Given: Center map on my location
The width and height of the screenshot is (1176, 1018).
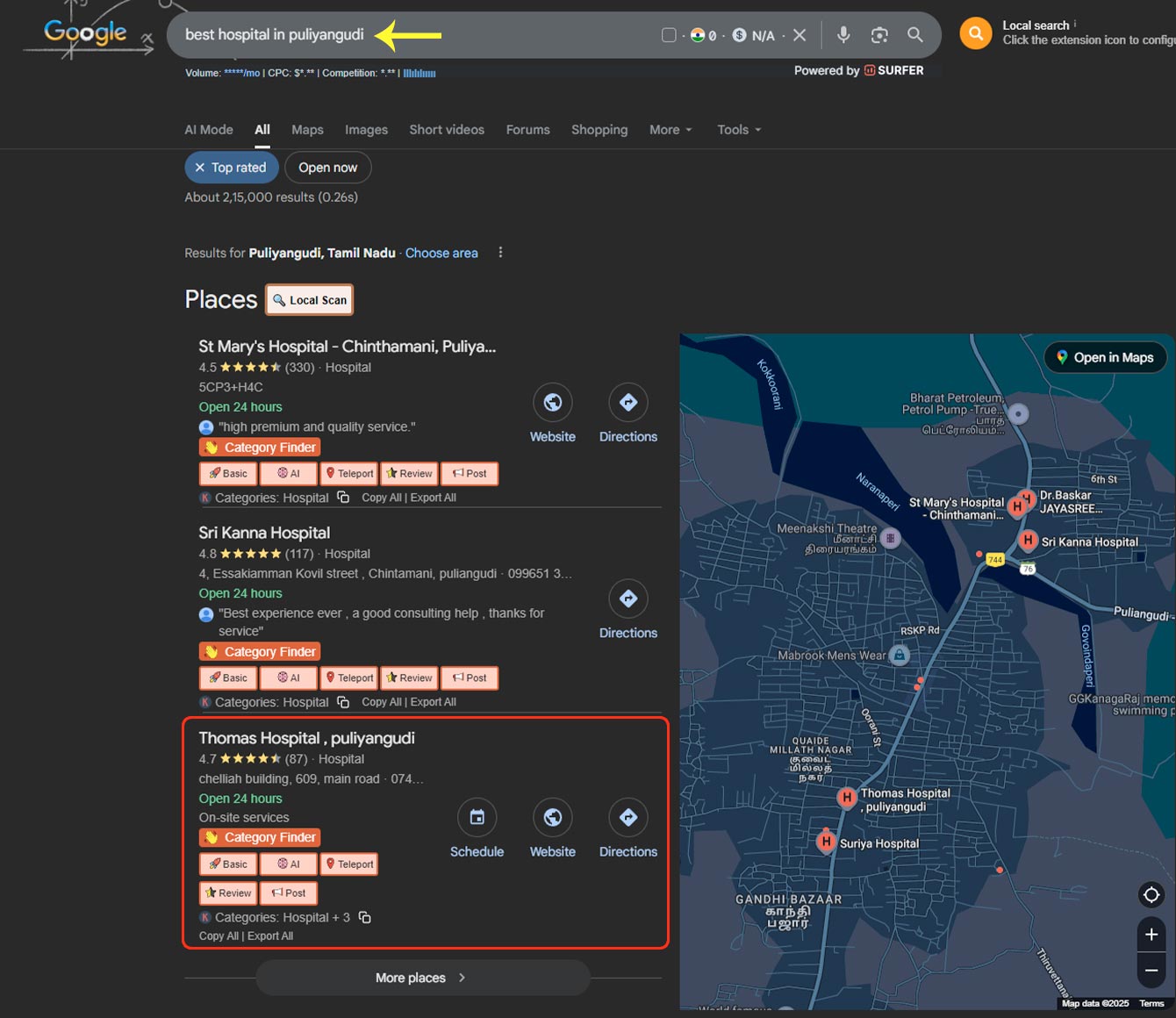Looking at the screenshot, I should (1151, 894).
